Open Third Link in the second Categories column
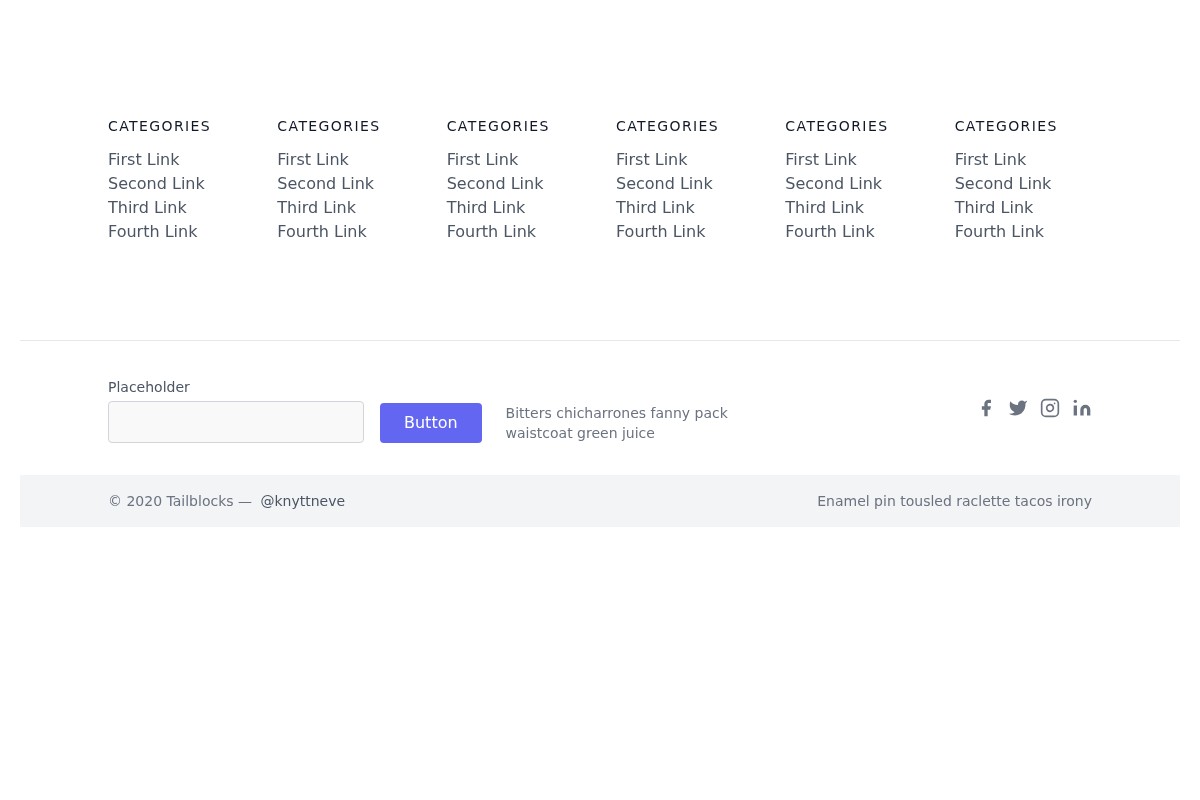This screenshot has width=1200, height=800. coord(316,207)
